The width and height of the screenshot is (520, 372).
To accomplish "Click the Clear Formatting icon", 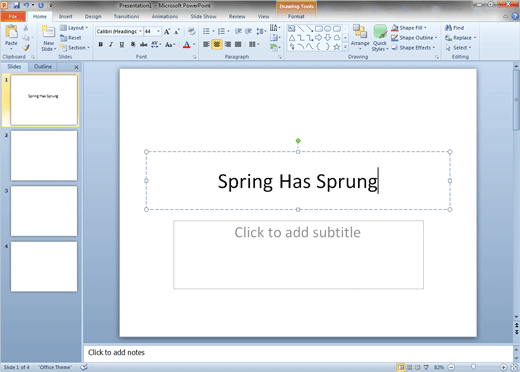I will pos(191,31).
